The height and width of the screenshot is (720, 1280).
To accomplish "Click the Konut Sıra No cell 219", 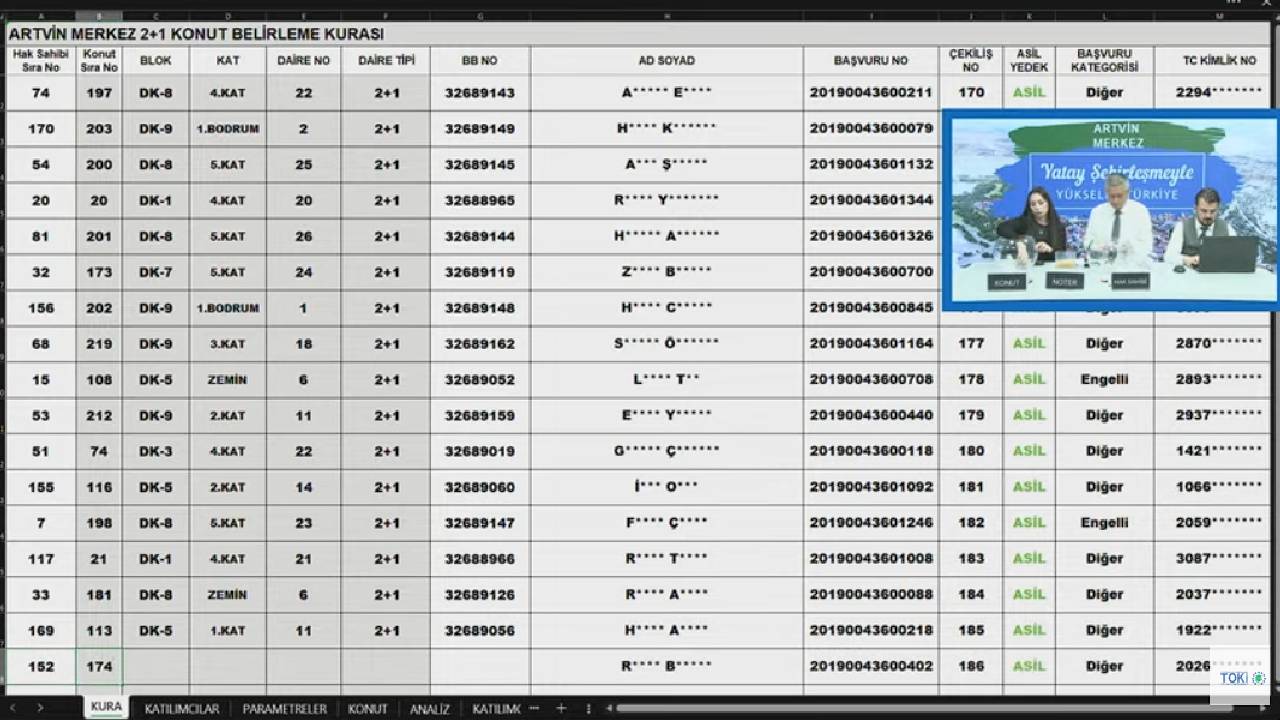I will pyautogui.click(x=99, y=344).
